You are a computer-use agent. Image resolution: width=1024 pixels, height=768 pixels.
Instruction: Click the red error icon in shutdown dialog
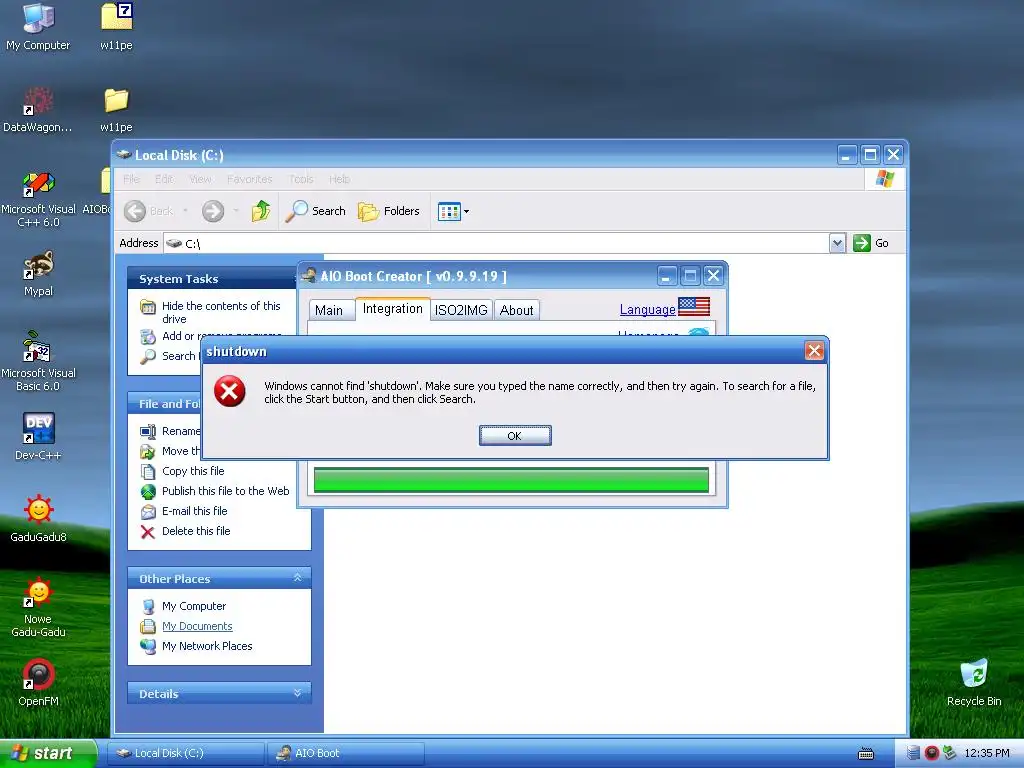coord(230,391)
